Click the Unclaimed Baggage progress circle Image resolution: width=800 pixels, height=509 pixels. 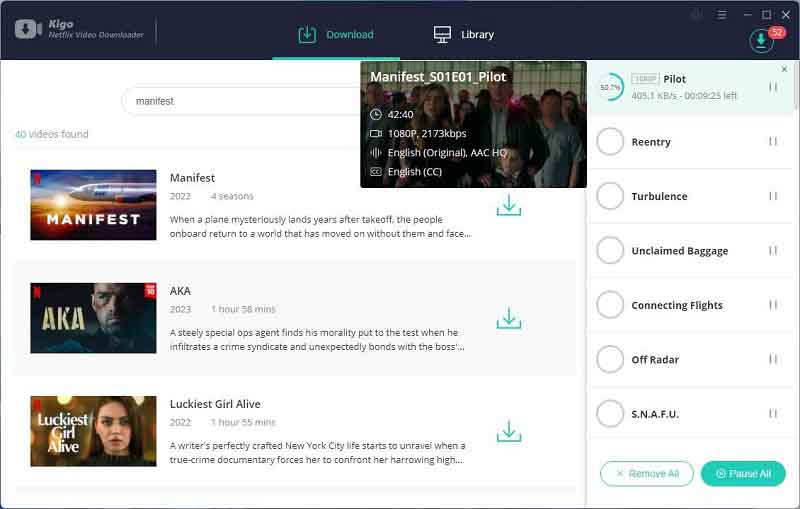tap(610, 250)
